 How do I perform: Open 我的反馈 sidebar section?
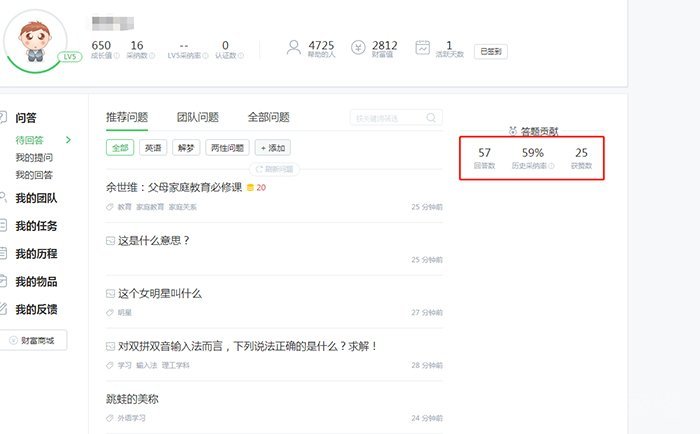coord(36,309)
